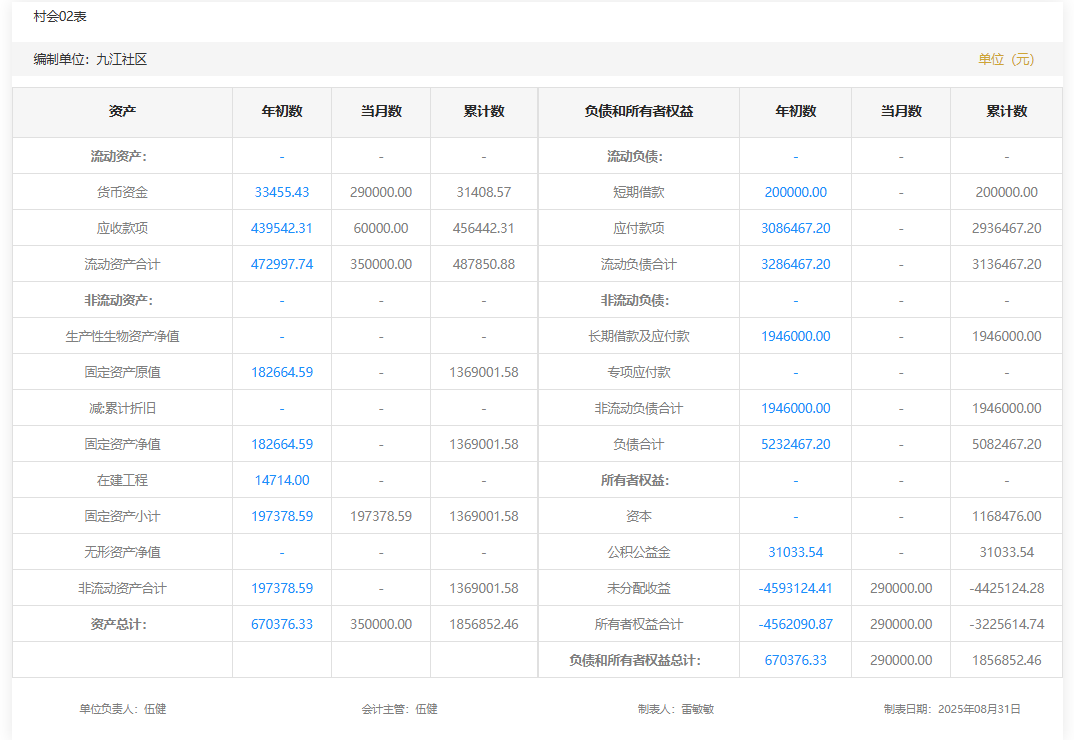This screenshot has height=740, width=1074.
Task: Select the 货币资金 monthly value 290000.00
Action: pyautogui.click(x=381, y=192)
